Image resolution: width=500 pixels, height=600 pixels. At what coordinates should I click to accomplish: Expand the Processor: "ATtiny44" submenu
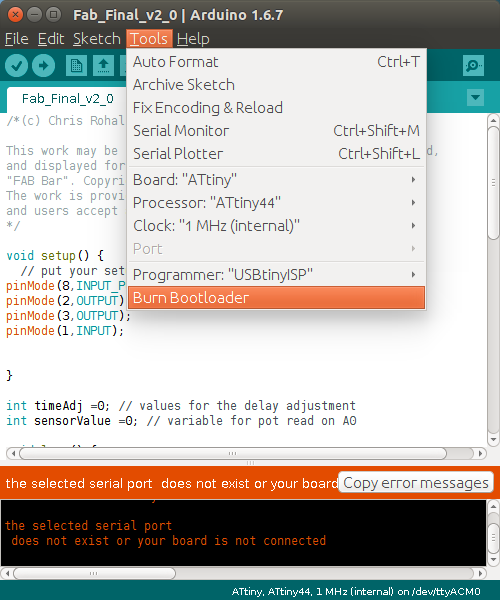pos(276,202)
